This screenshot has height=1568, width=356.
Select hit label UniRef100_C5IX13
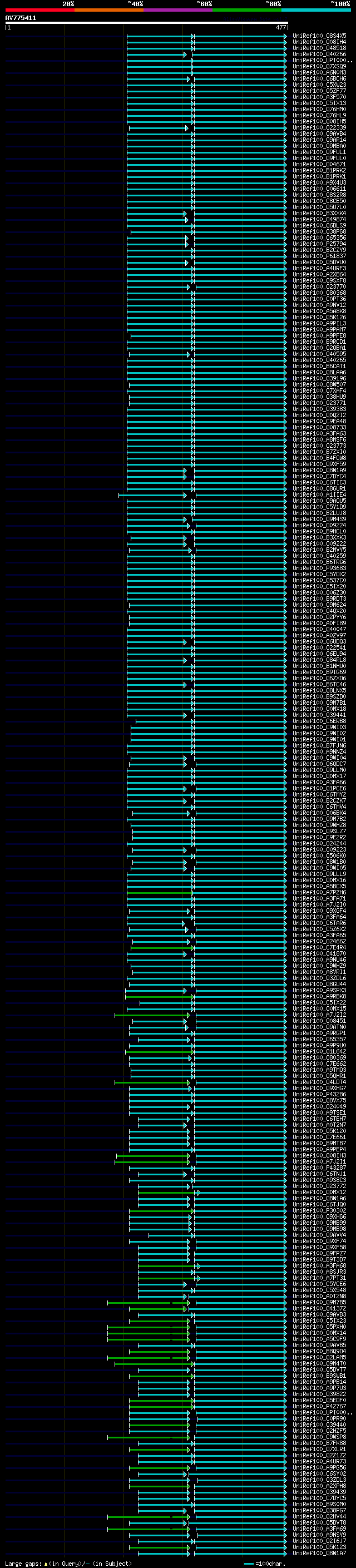coord(319,103)
